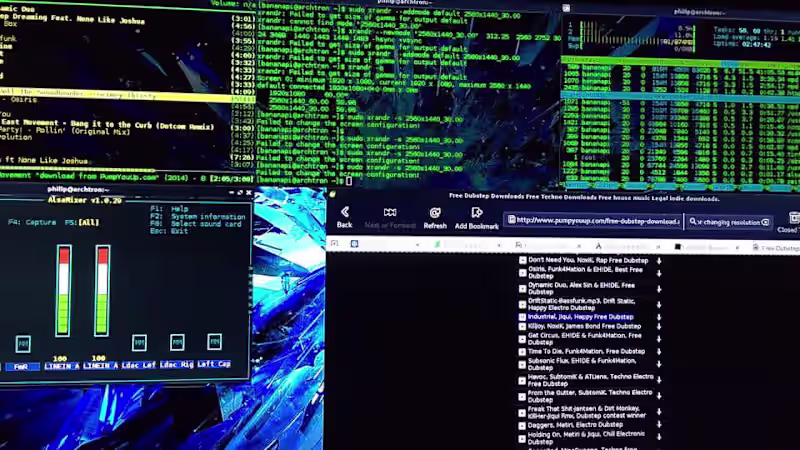
Task: Open the Killjoy, NoxiK, James Bond link
Action: click(x=584, y=327)
